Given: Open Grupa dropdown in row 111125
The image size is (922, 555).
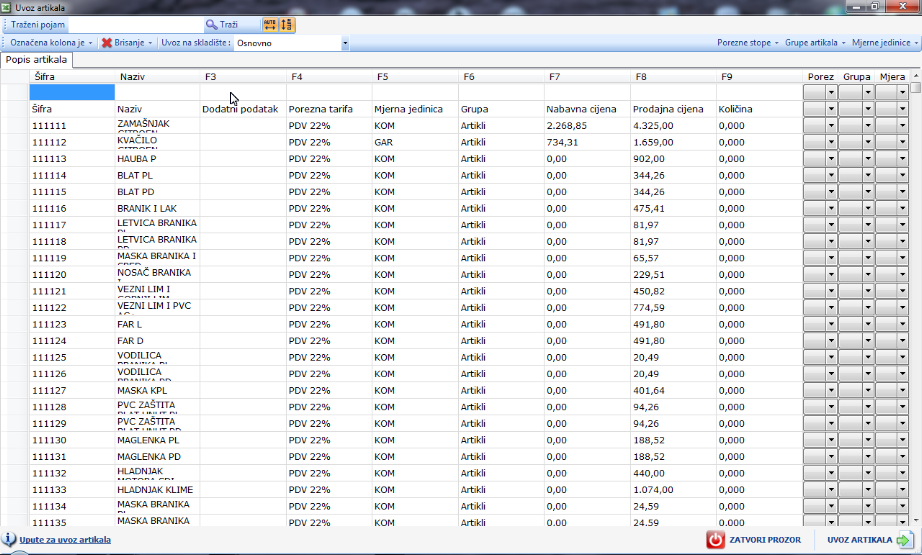Looking at the screenshot, I should pyautogui.click(x=867, y=357).
